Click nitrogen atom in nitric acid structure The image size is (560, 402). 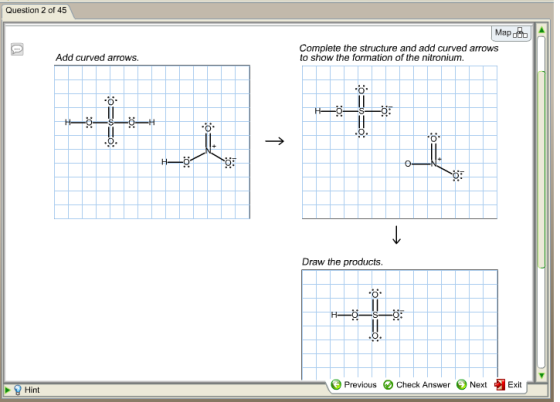pyautogui.click(x=208, y=151)
